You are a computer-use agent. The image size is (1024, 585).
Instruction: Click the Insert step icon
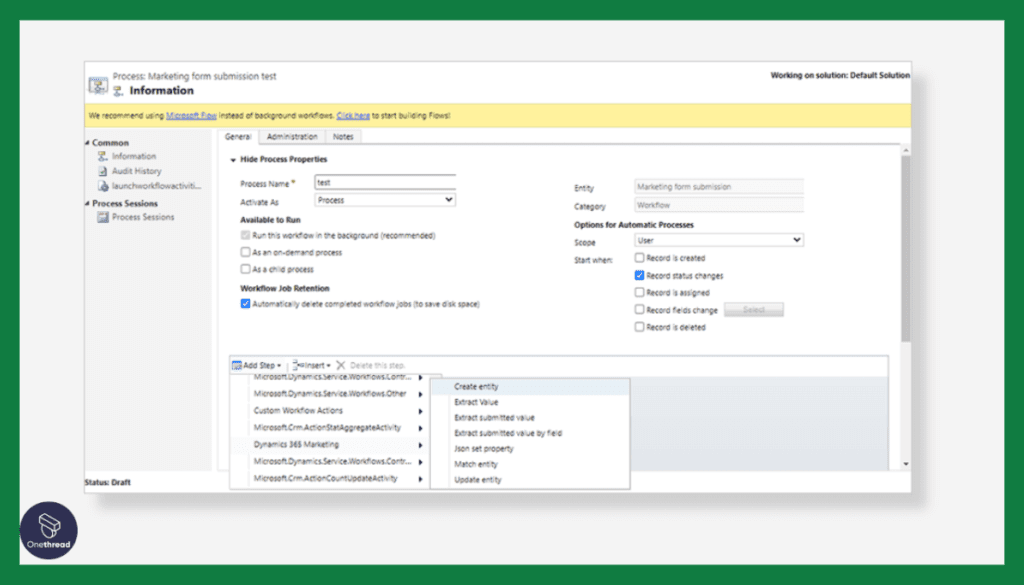tap(296, 365)
